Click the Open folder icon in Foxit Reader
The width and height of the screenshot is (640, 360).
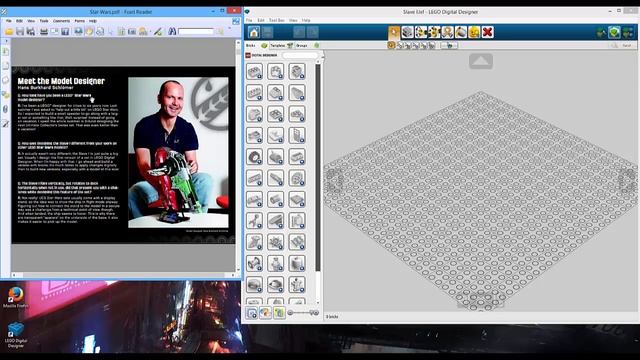point(9,31)
